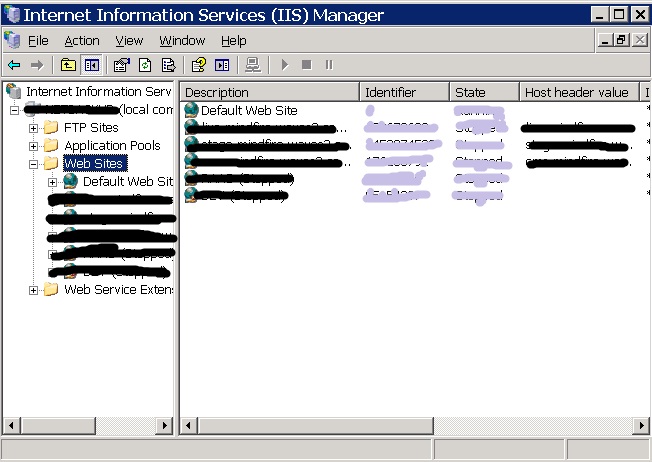Click the tree pane horizontal scrollbar thumb
The height and width of the screenshot is (462, 652).
coord(58,425)
